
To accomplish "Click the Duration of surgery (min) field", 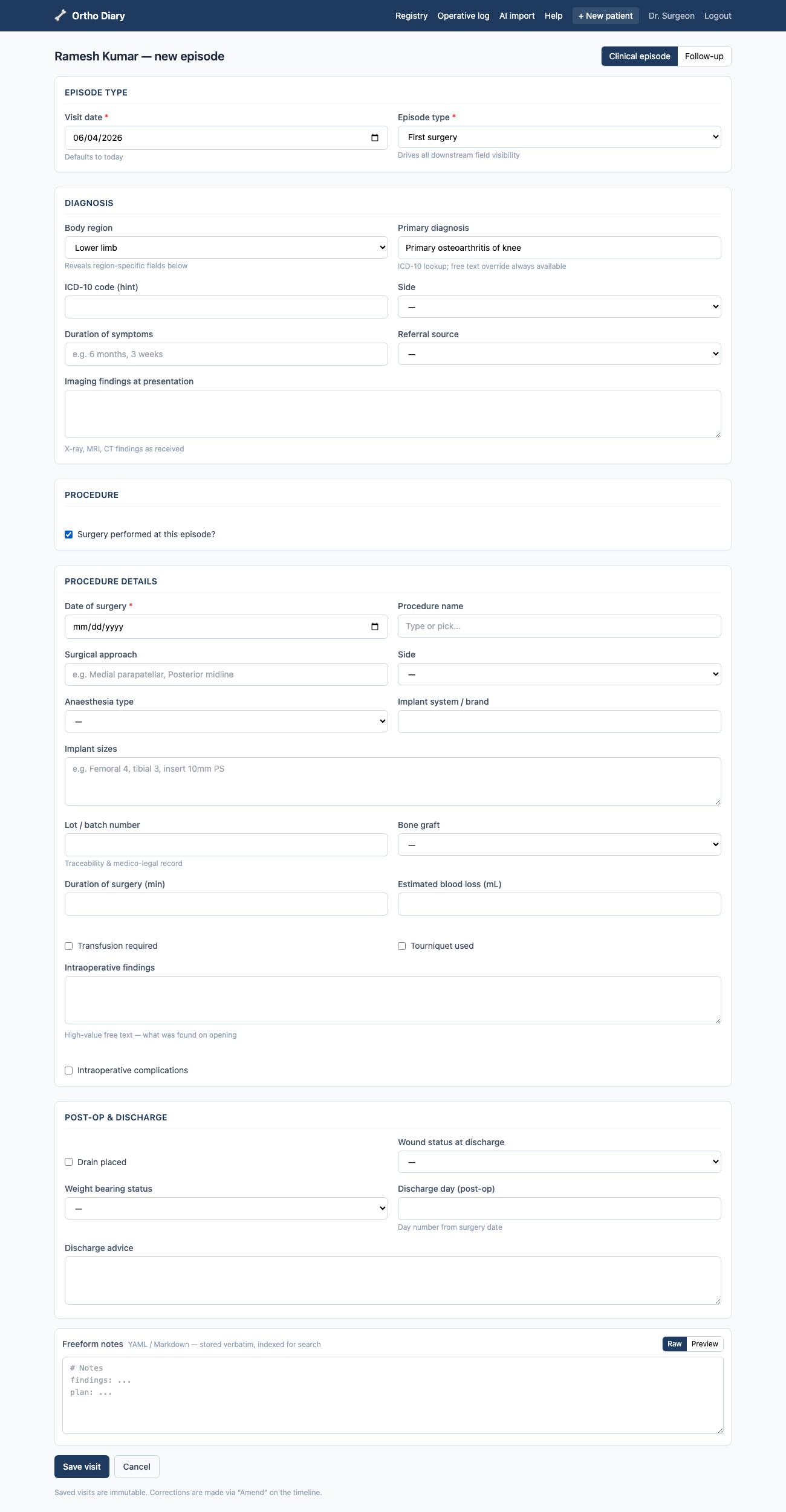I will (x=226, y=904).
